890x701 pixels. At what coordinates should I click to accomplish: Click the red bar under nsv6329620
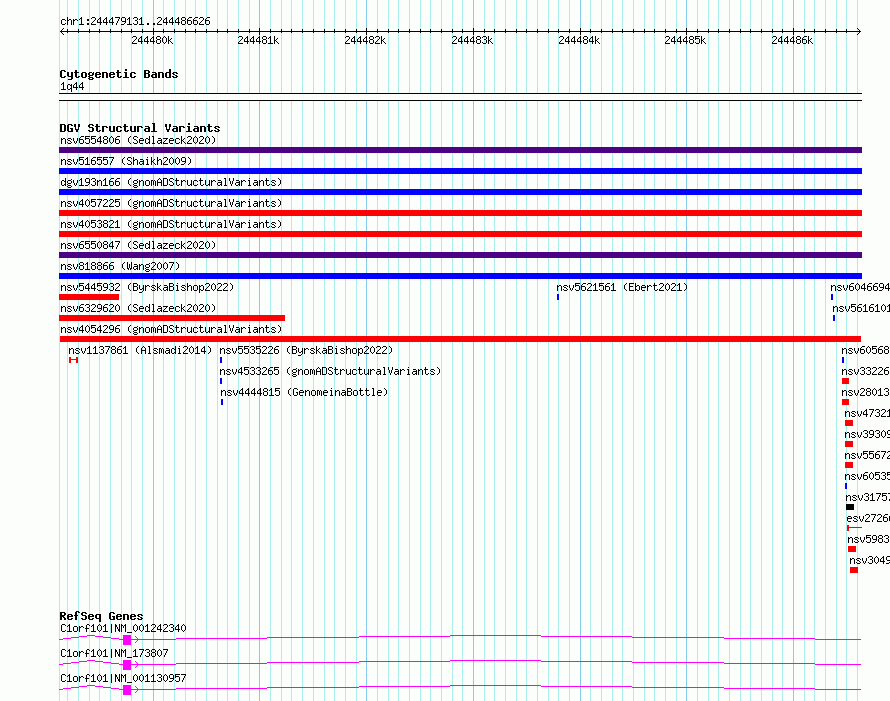pos(172,318)
